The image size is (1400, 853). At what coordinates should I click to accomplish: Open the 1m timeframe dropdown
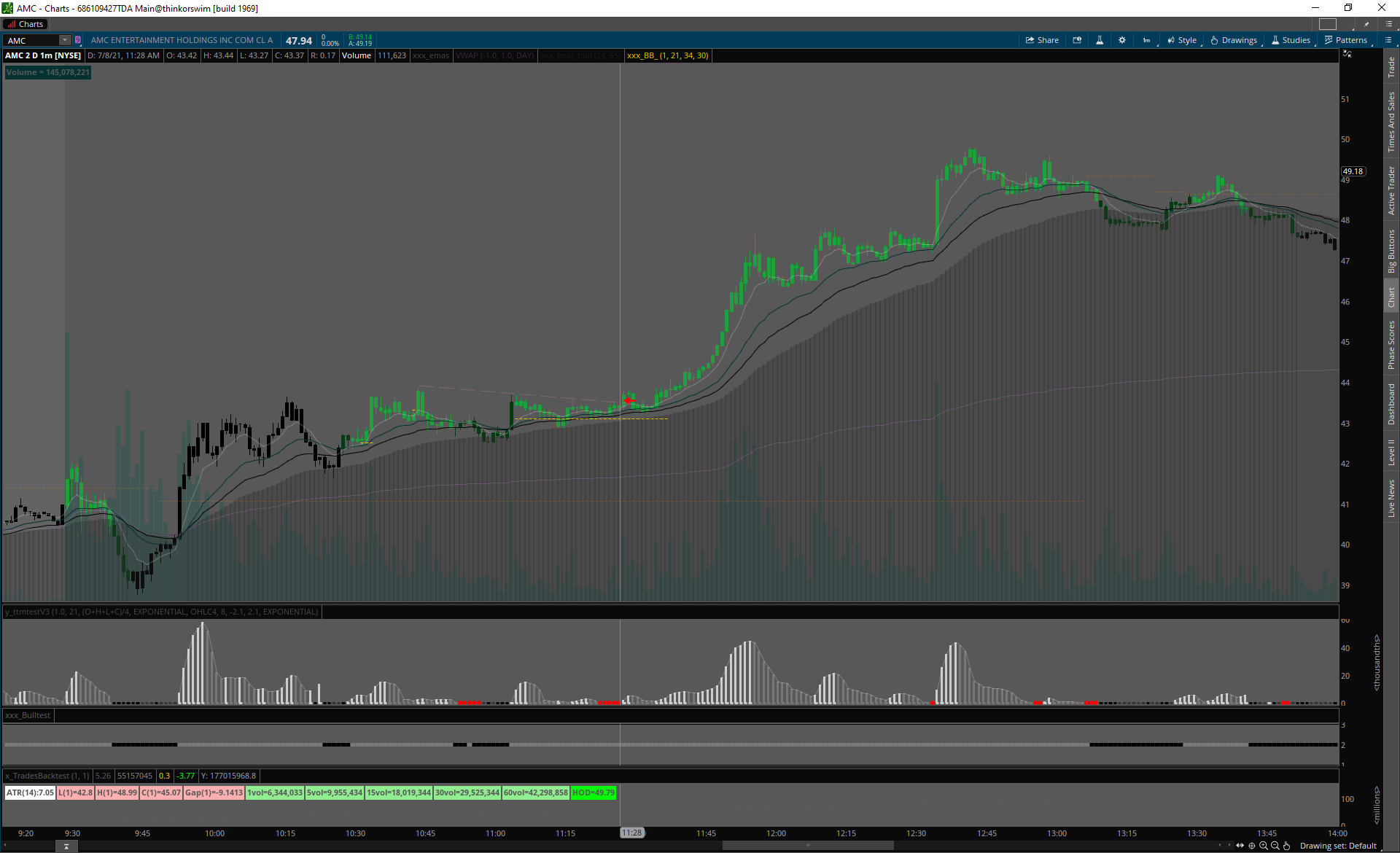pos(1147,40)
